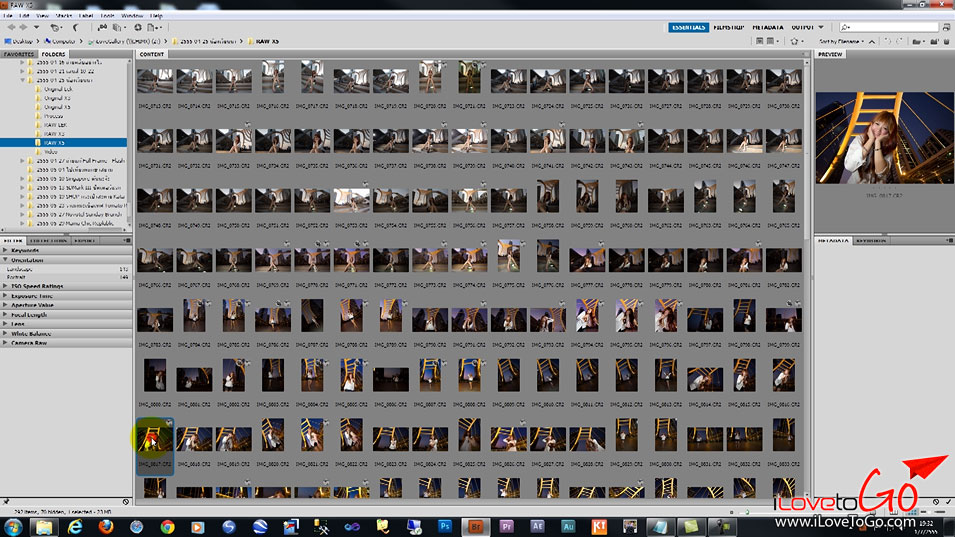Go forward using the Forward arrow

(23, 27)
